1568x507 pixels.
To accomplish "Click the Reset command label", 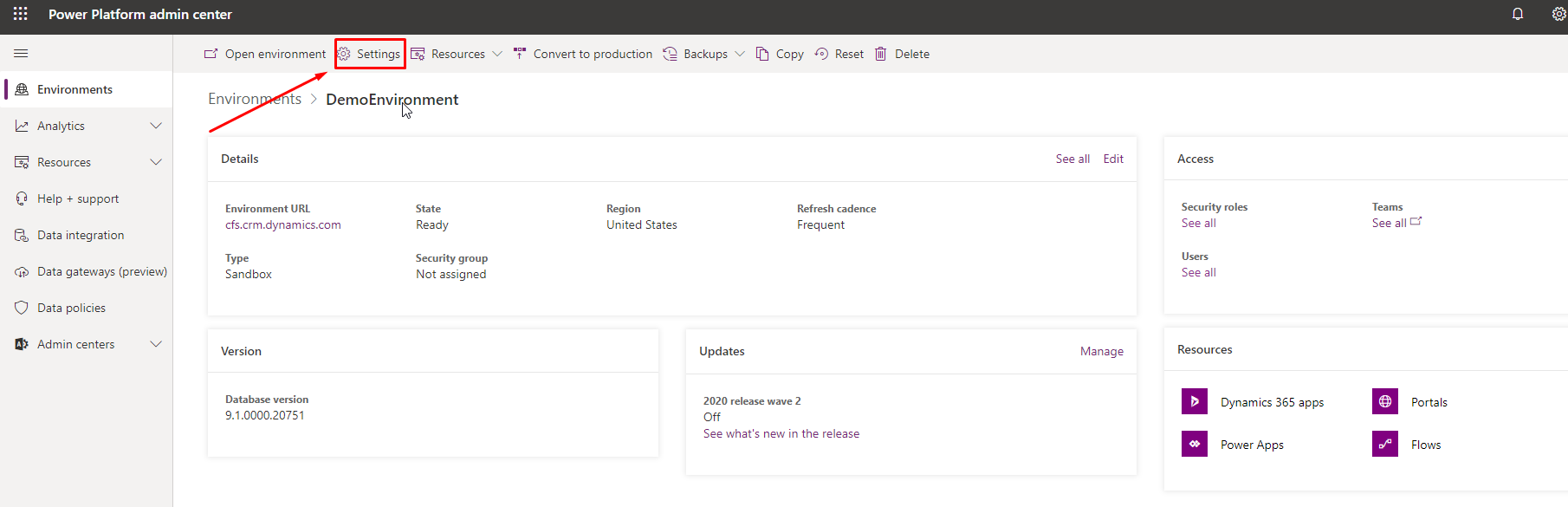I will coord(849,54).
